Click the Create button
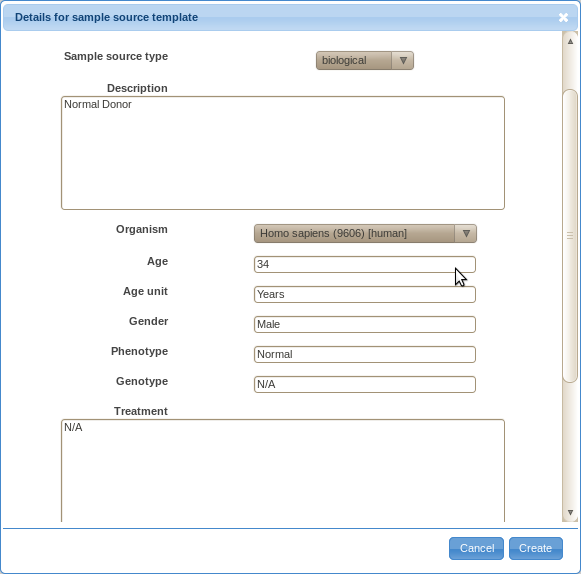 tap(536, 548)
